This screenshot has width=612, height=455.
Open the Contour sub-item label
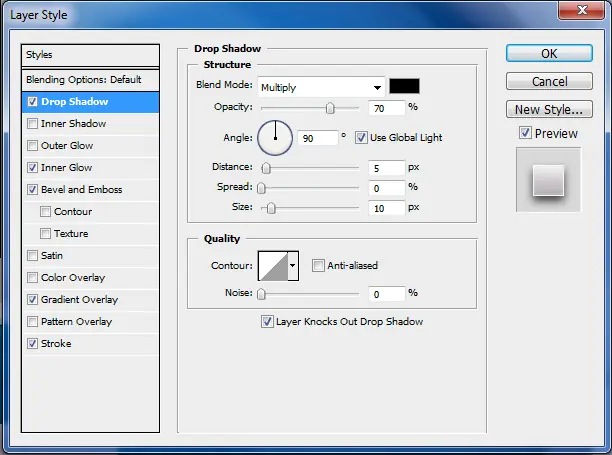(x=73, y=212)
